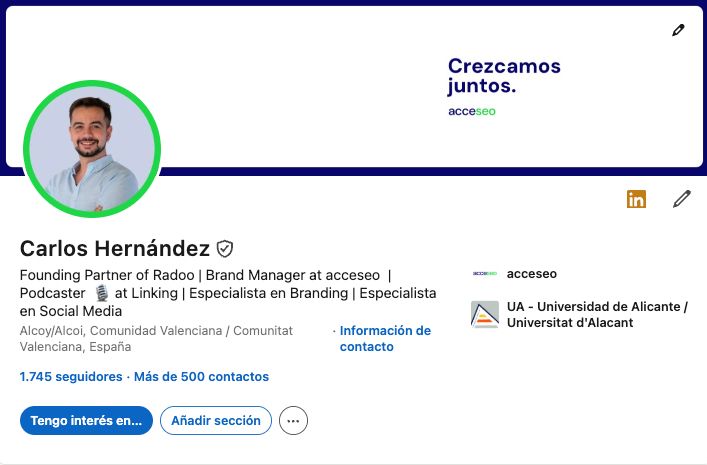Screen dimensions: 707x465
Task: Click the verification shield badge
Action: tap(225, 248)
